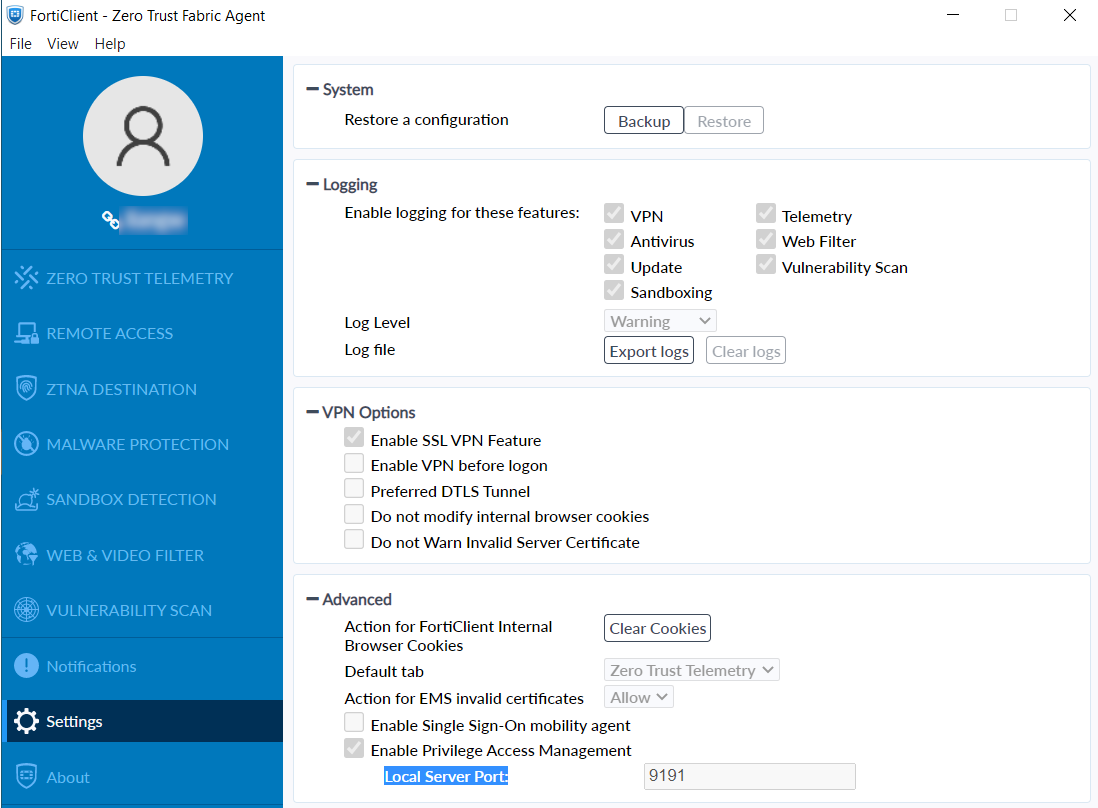Image resolution: width=1098 pixels, height=808 pixels.
Task: Open the ZTNA Destination section
Action: (x=27, y=388)
